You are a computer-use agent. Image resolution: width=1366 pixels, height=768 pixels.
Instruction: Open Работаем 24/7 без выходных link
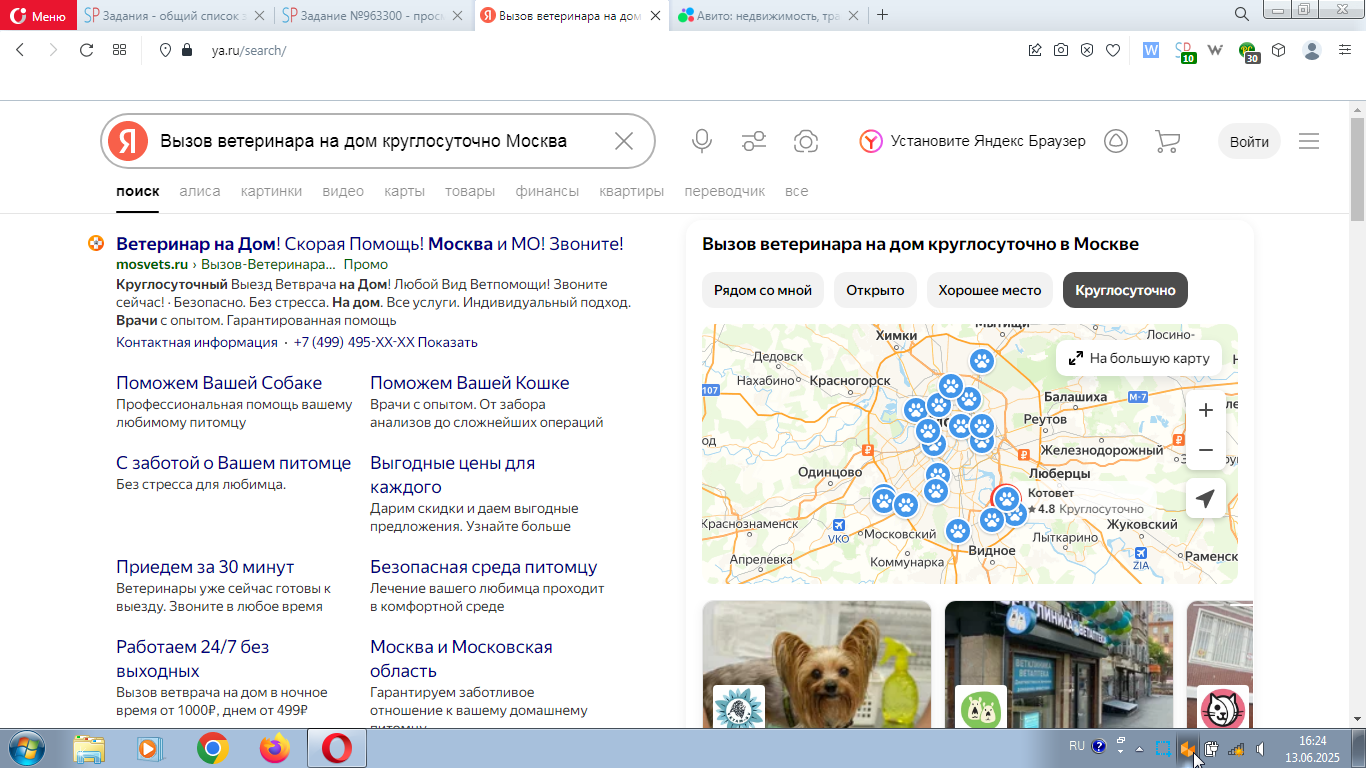192,659
